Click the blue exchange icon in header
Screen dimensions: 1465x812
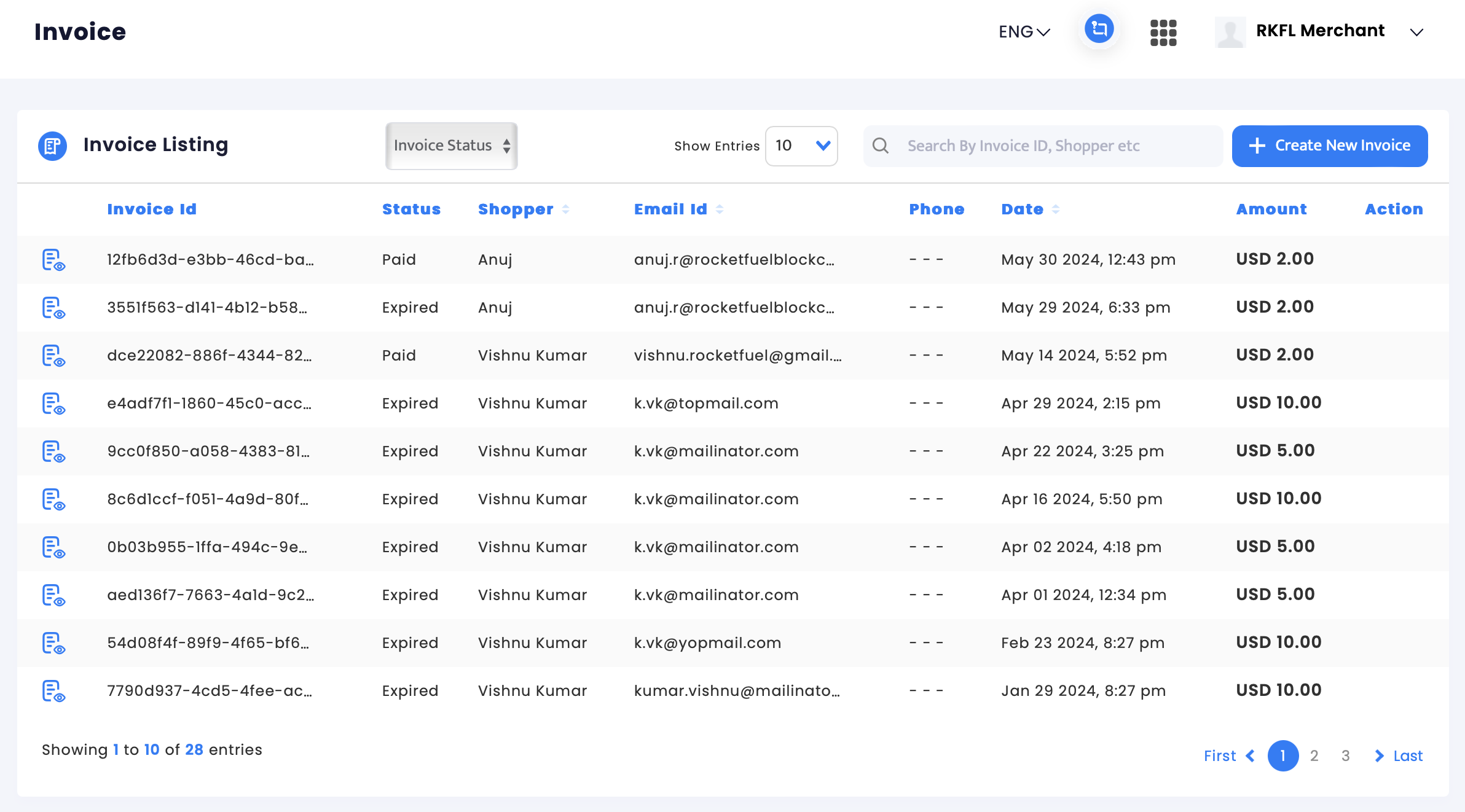pyautogui.click(x=1099, y=29)
